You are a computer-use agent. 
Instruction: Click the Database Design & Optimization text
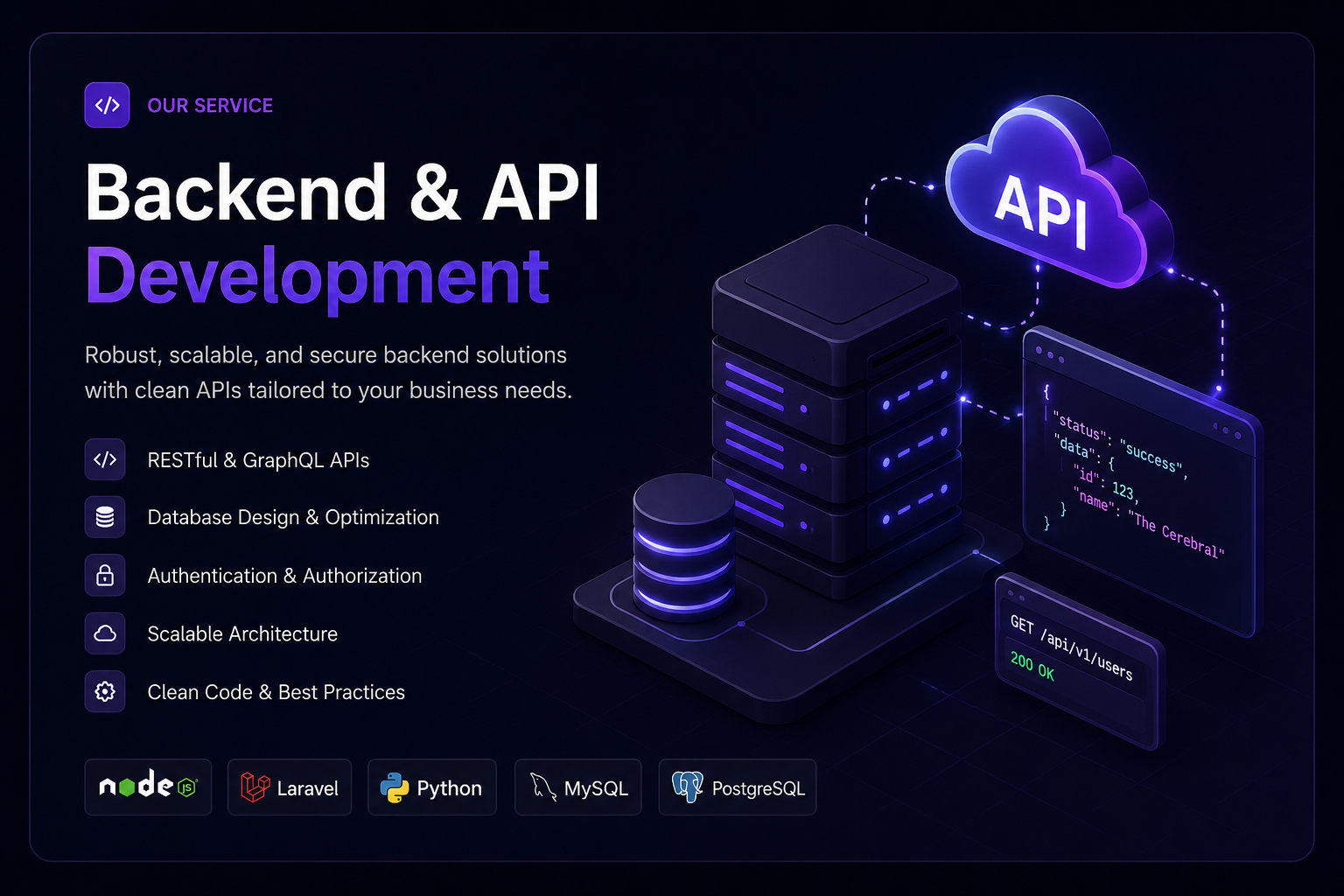click(x=293, y=517)
